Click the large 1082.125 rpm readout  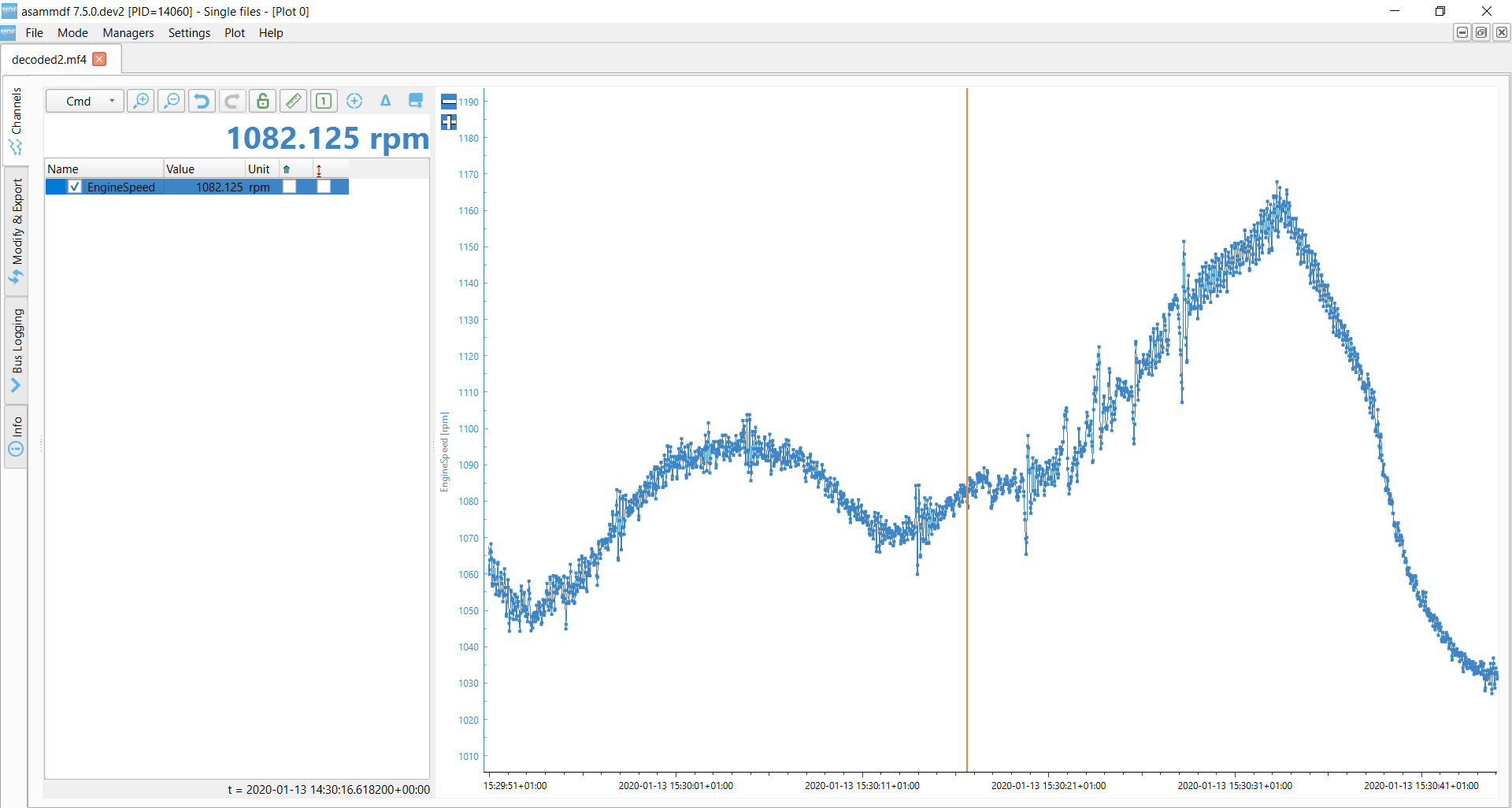coord(328,139)
